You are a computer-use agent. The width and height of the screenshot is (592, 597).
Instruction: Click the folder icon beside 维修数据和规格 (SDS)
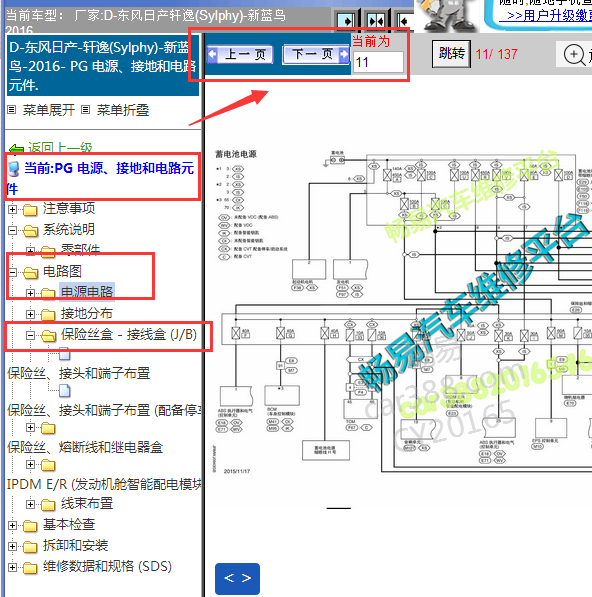tap(30, 568)
